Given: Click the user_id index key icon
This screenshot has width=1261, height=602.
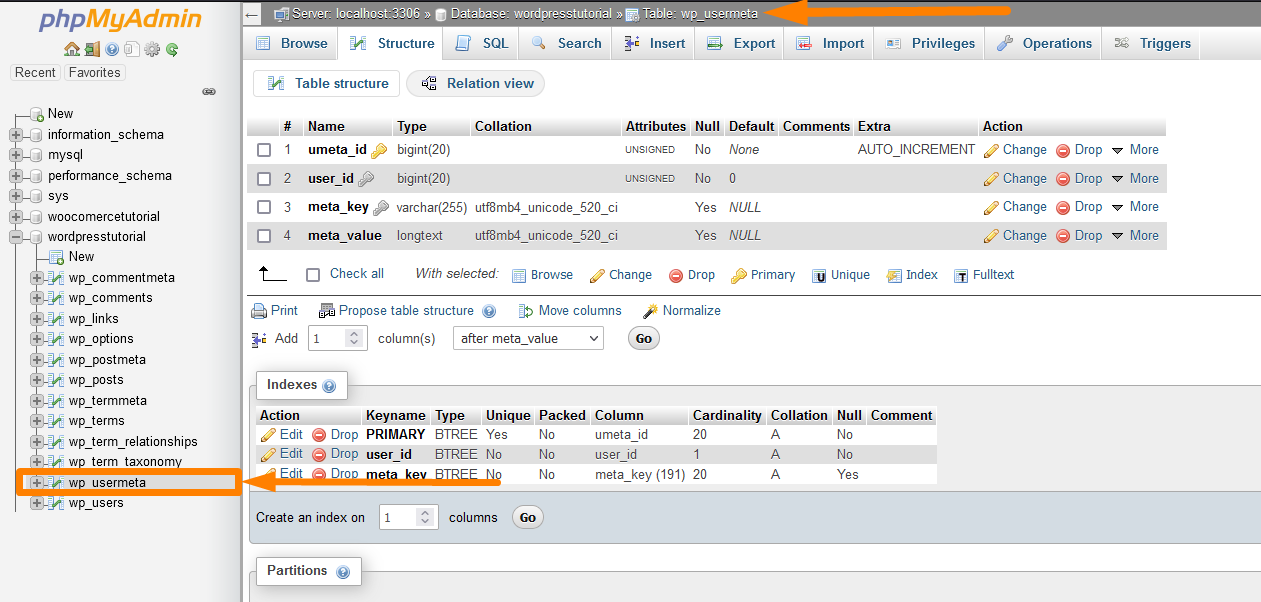Looking at the screenshot, I should tap(366, 179).
